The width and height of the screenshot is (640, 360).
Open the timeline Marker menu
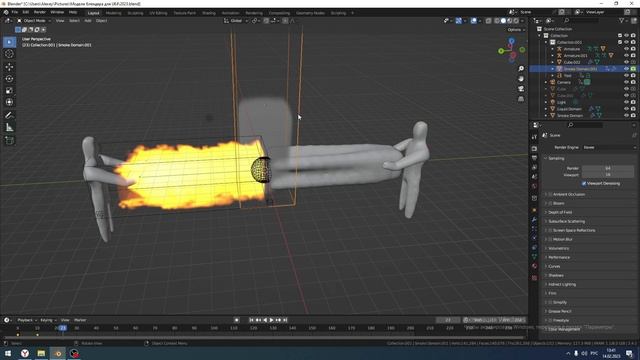click(80, 320)
